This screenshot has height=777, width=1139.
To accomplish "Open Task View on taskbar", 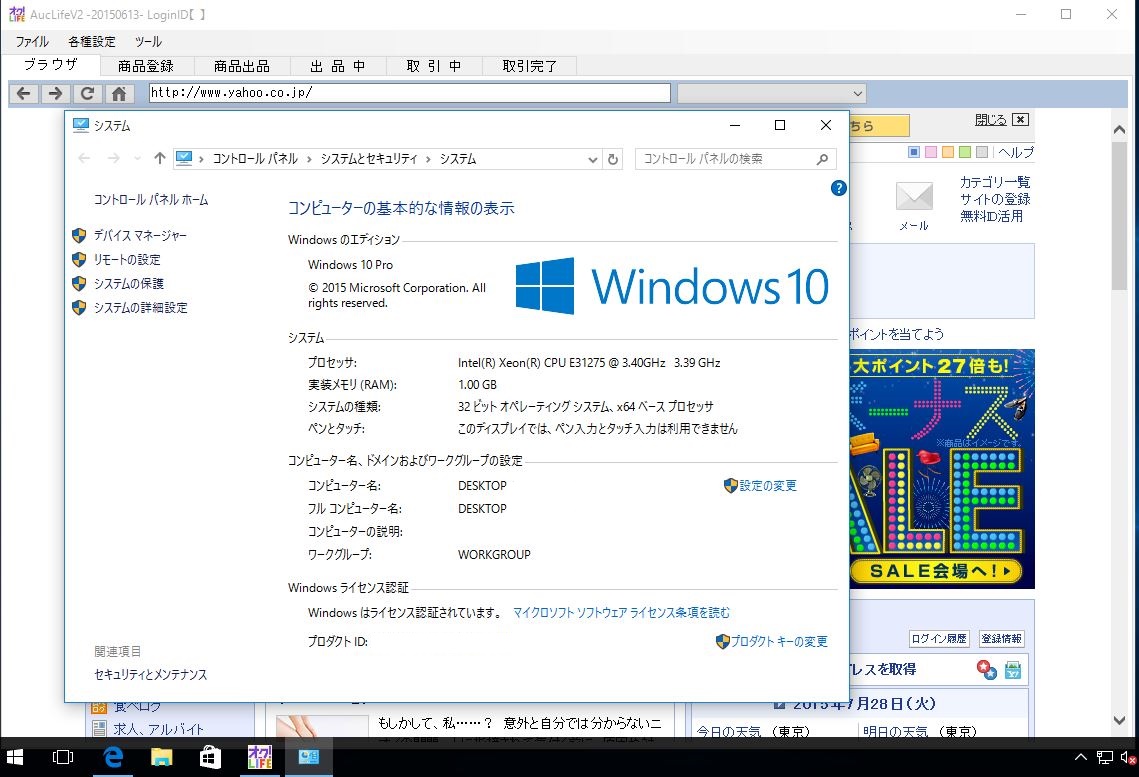I will 63,757.
